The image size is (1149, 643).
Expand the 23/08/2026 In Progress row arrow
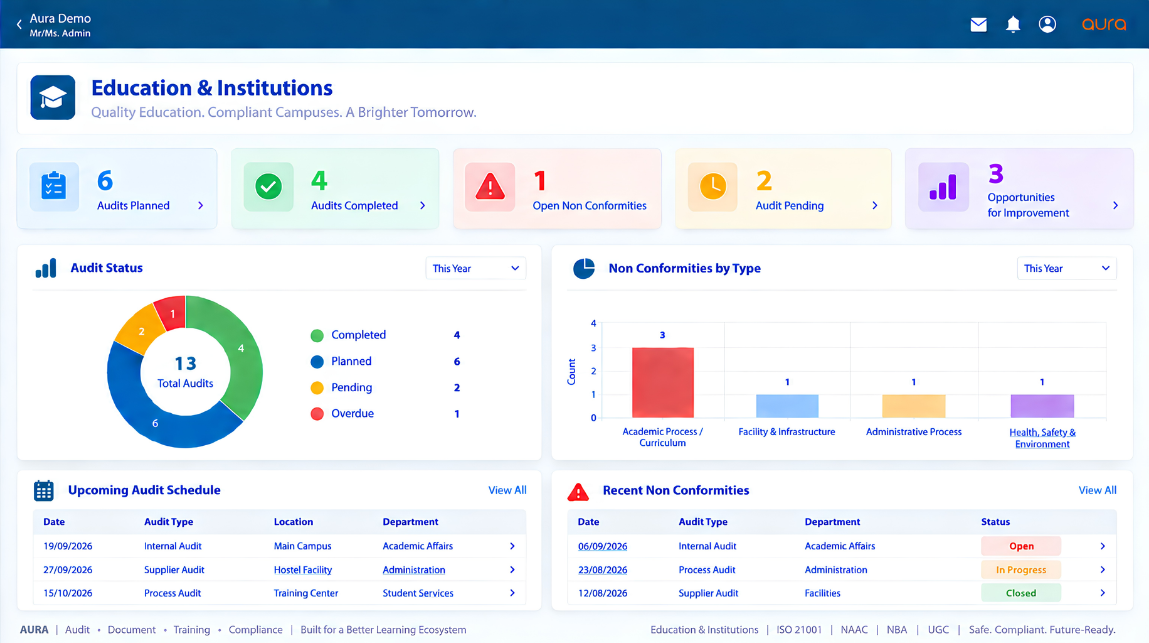pos(1103,570)
